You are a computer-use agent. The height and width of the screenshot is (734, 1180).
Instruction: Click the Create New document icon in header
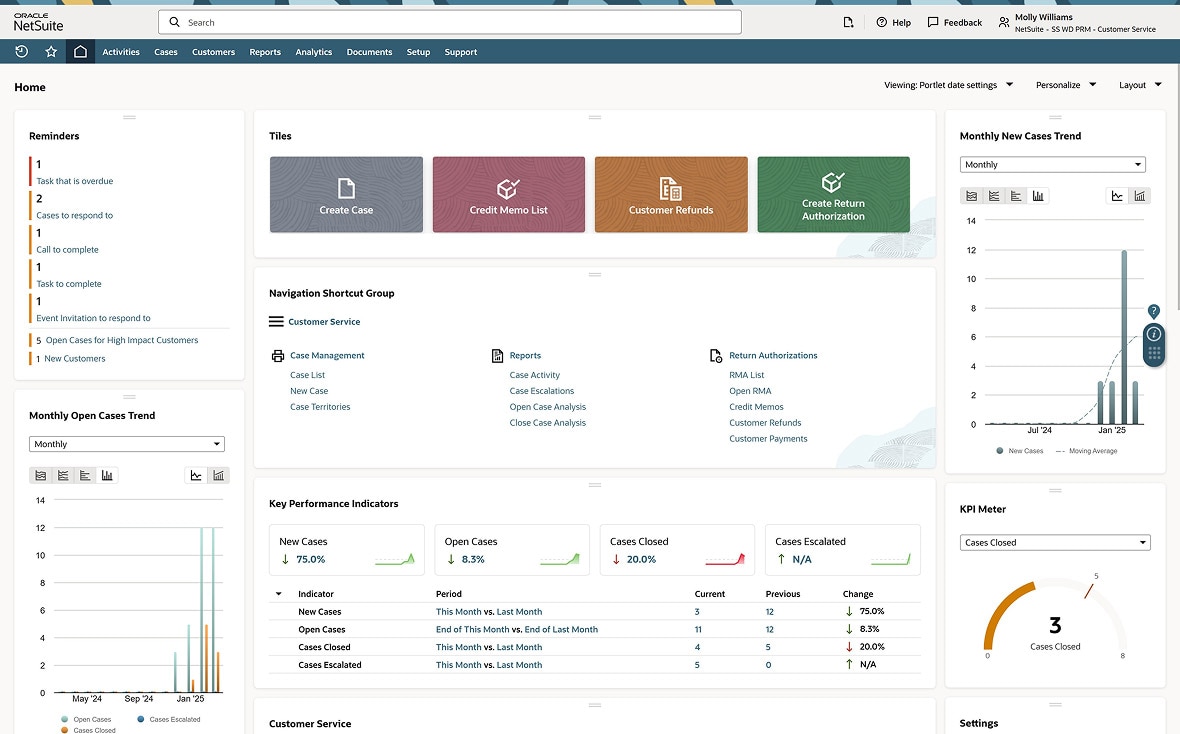(x=848, y=22)
